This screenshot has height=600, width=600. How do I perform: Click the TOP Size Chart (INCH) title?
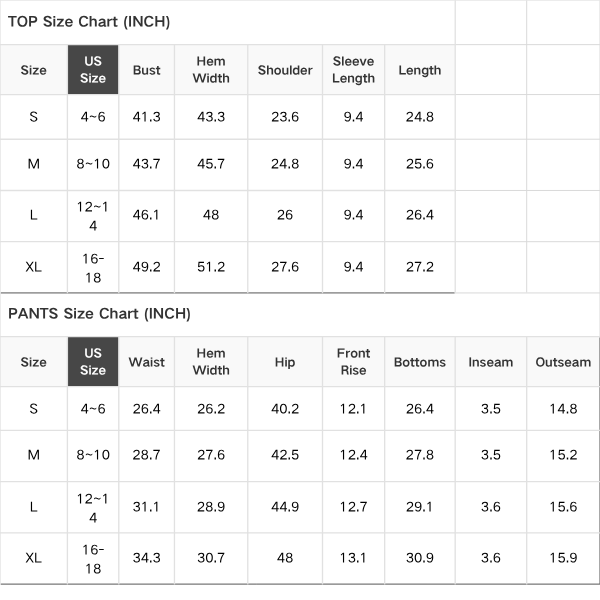(x=89, y=22)
